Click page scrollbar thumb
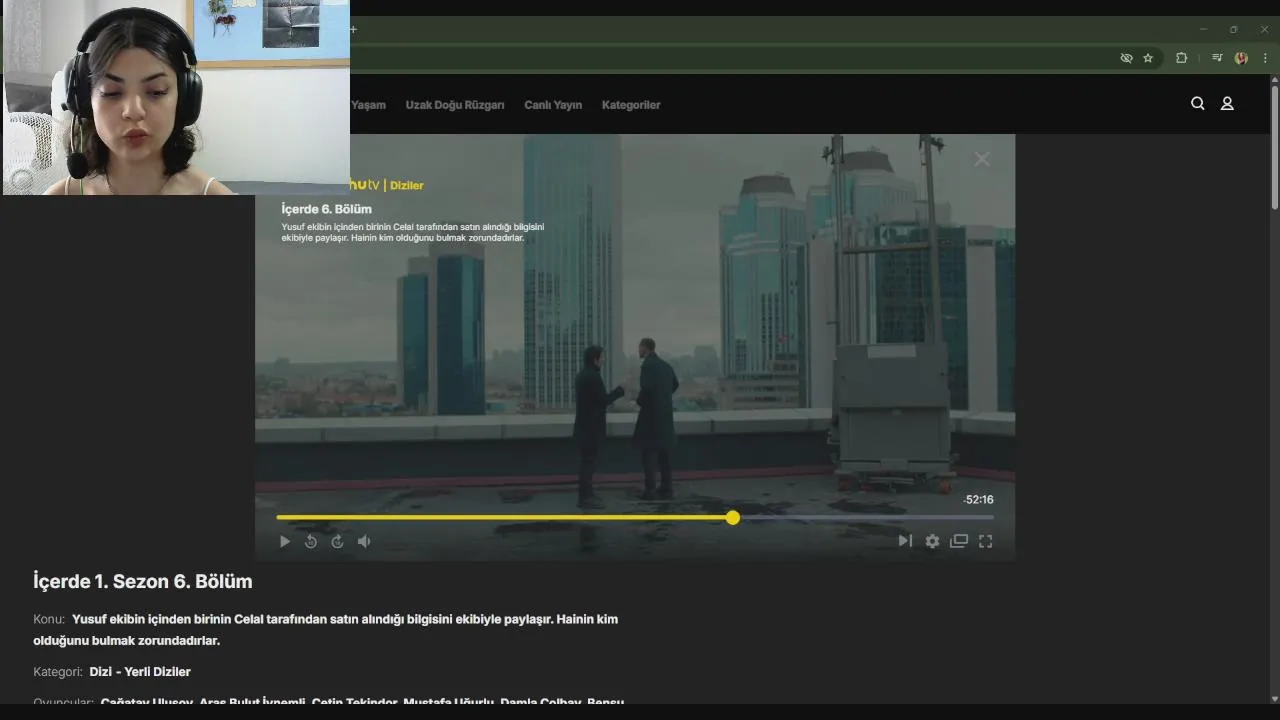 pyautogui.click(x=1274, y=148)
